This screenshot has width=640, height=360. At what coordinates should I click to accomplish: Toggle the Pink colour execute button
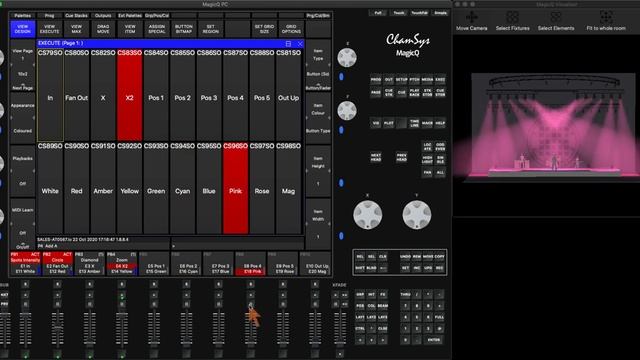pos(236,188)
